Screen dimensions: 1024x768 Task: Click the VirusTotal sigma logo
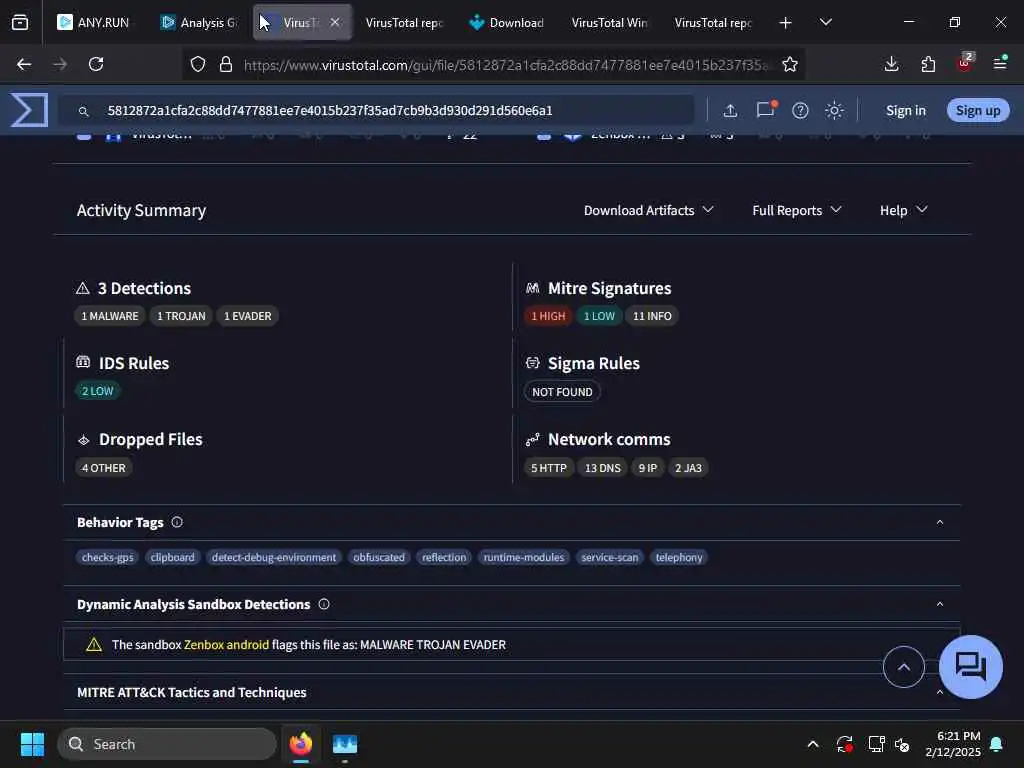[x=29, y=110]
